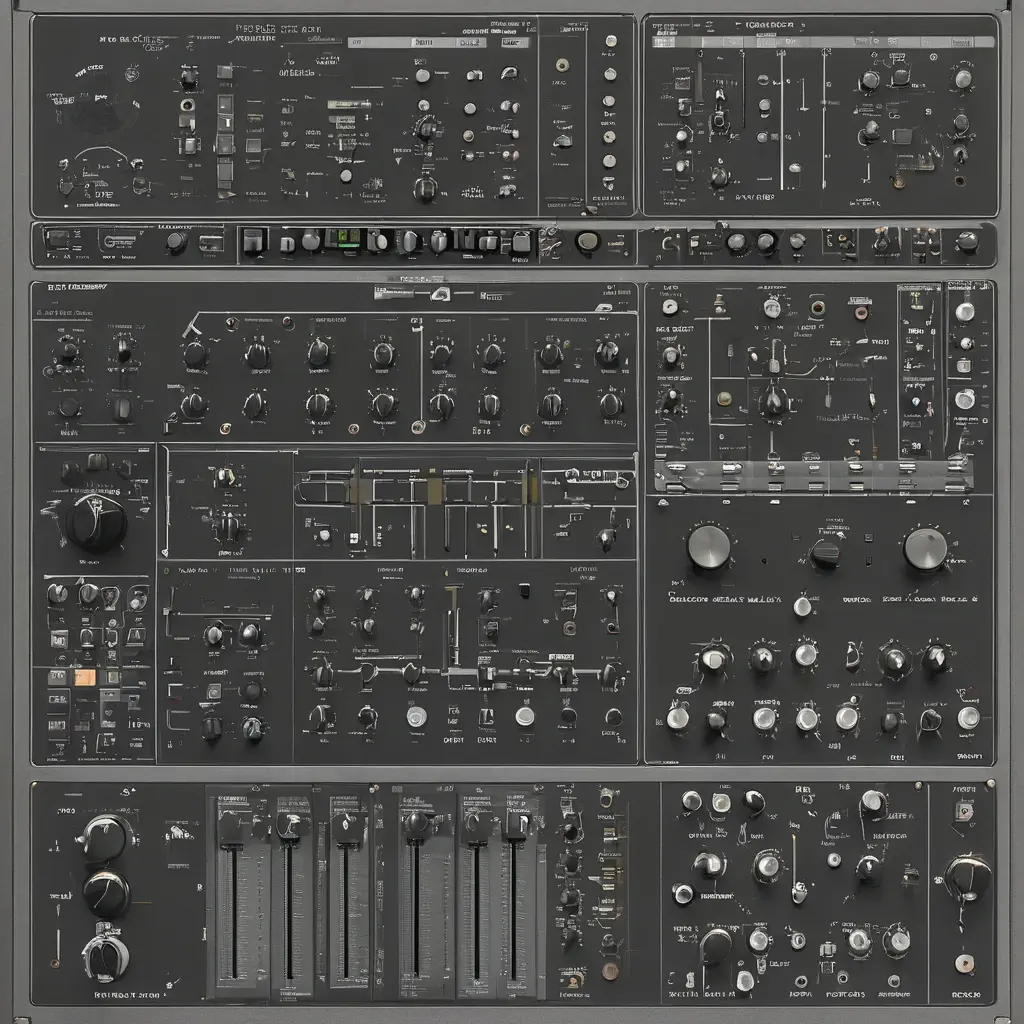Toggle the topmost silver button in the top-left panel's right column

(611, 41)
